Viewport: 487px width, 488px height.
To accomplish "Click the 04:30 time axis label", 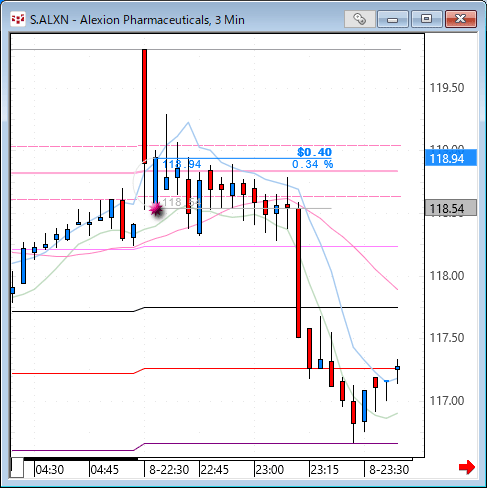I will coord(50,470).
